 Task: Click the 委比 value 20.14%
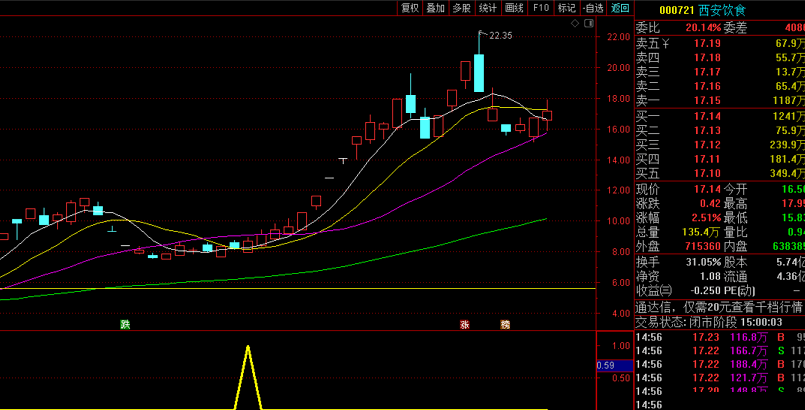coord(703,27)
